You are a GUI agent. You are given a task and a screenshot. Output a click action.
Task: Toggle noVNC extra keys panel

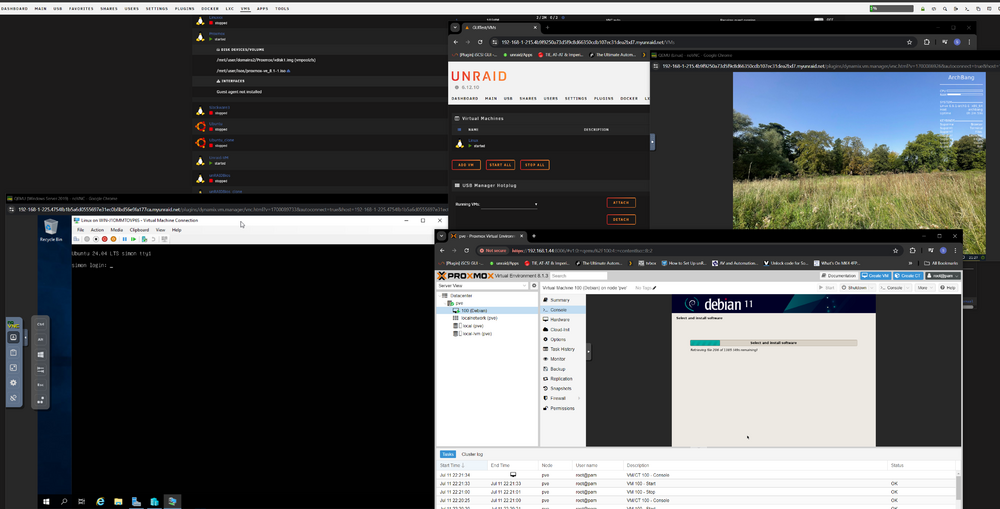[x=13, y=337]
